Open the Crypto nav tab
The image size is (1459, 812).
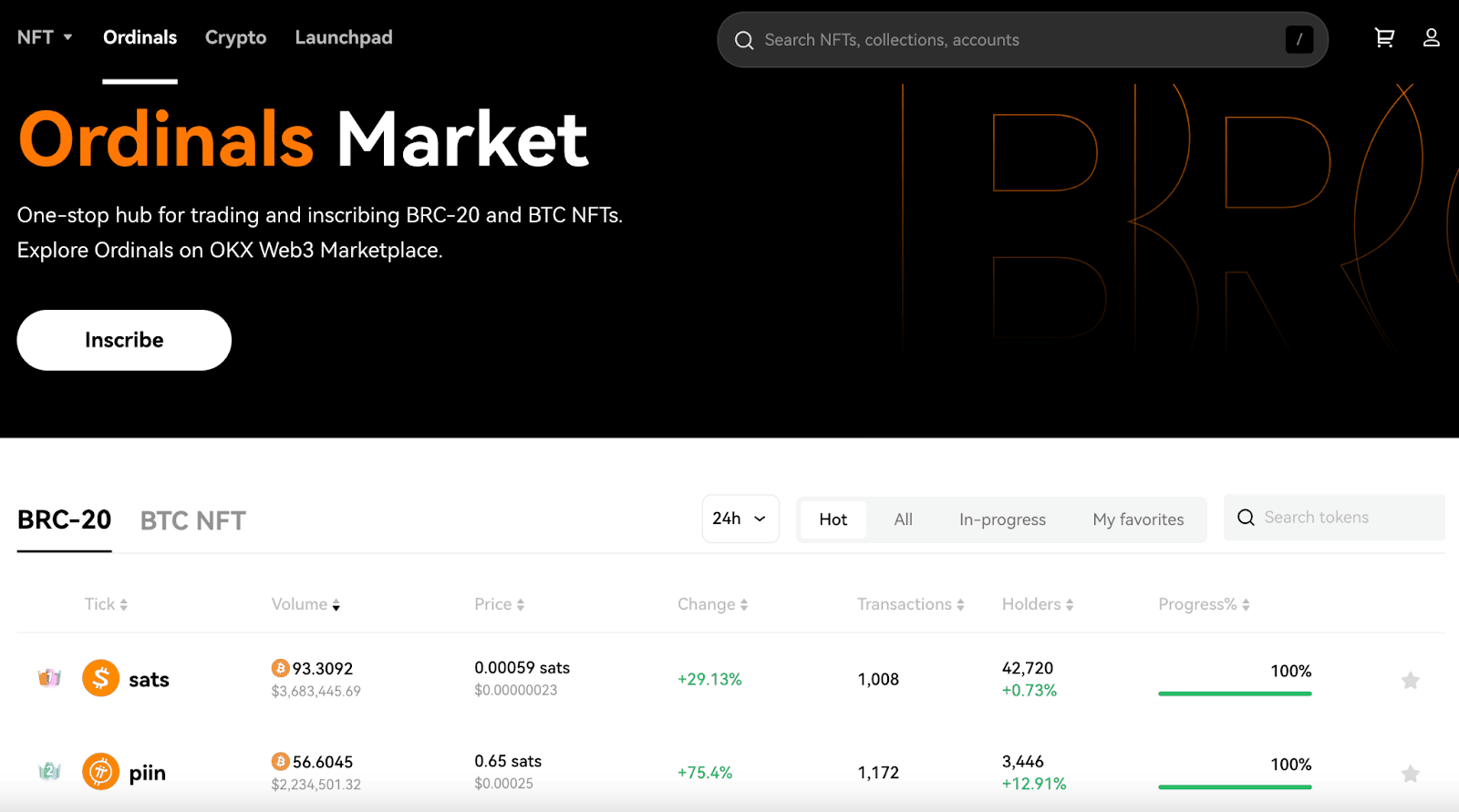[235, 37]
